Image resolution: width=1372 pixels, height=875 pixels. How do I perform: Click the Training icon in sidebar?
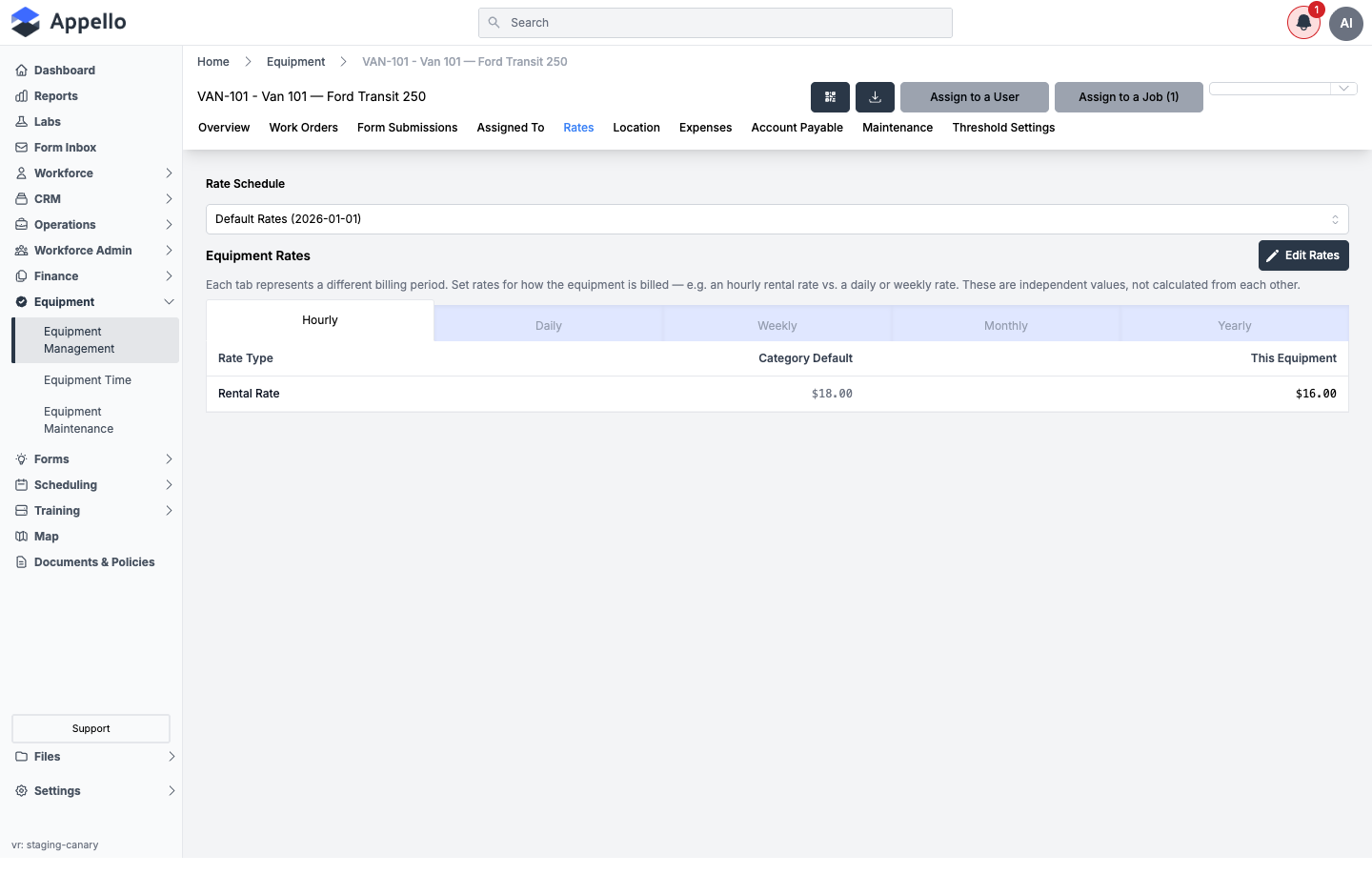tap(21, 511)
